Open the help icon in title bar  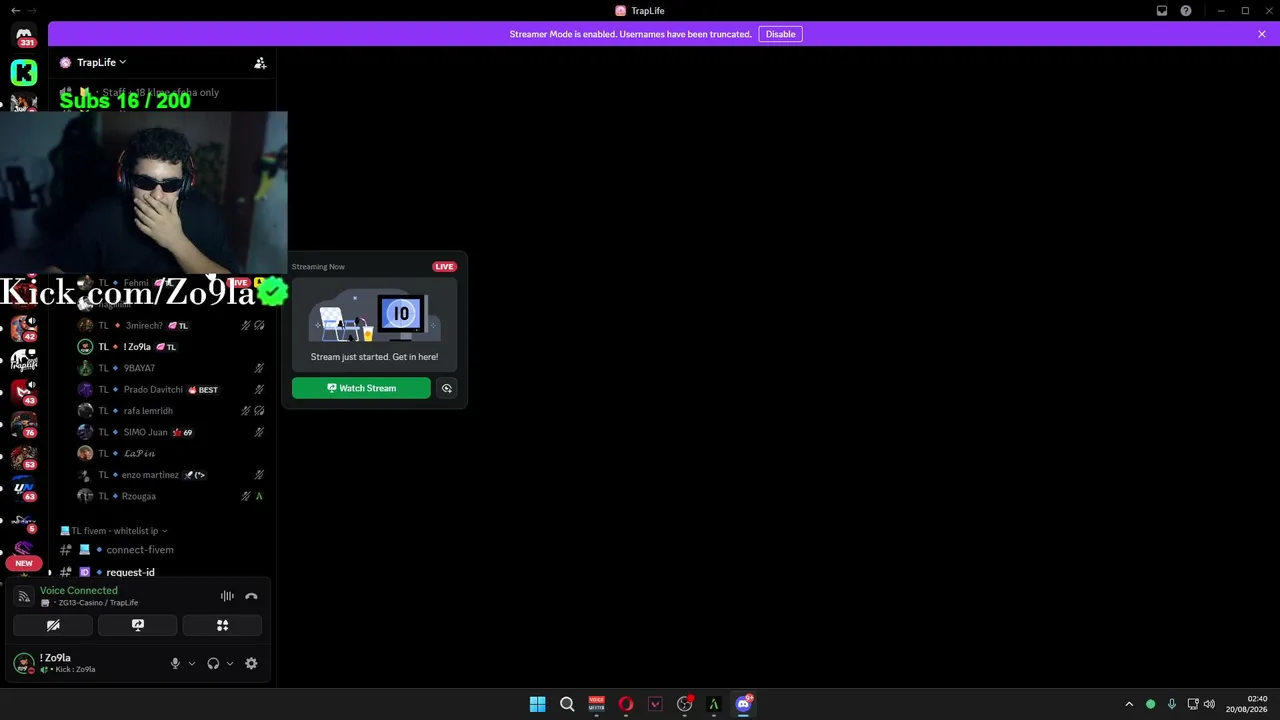(1186, 11)
